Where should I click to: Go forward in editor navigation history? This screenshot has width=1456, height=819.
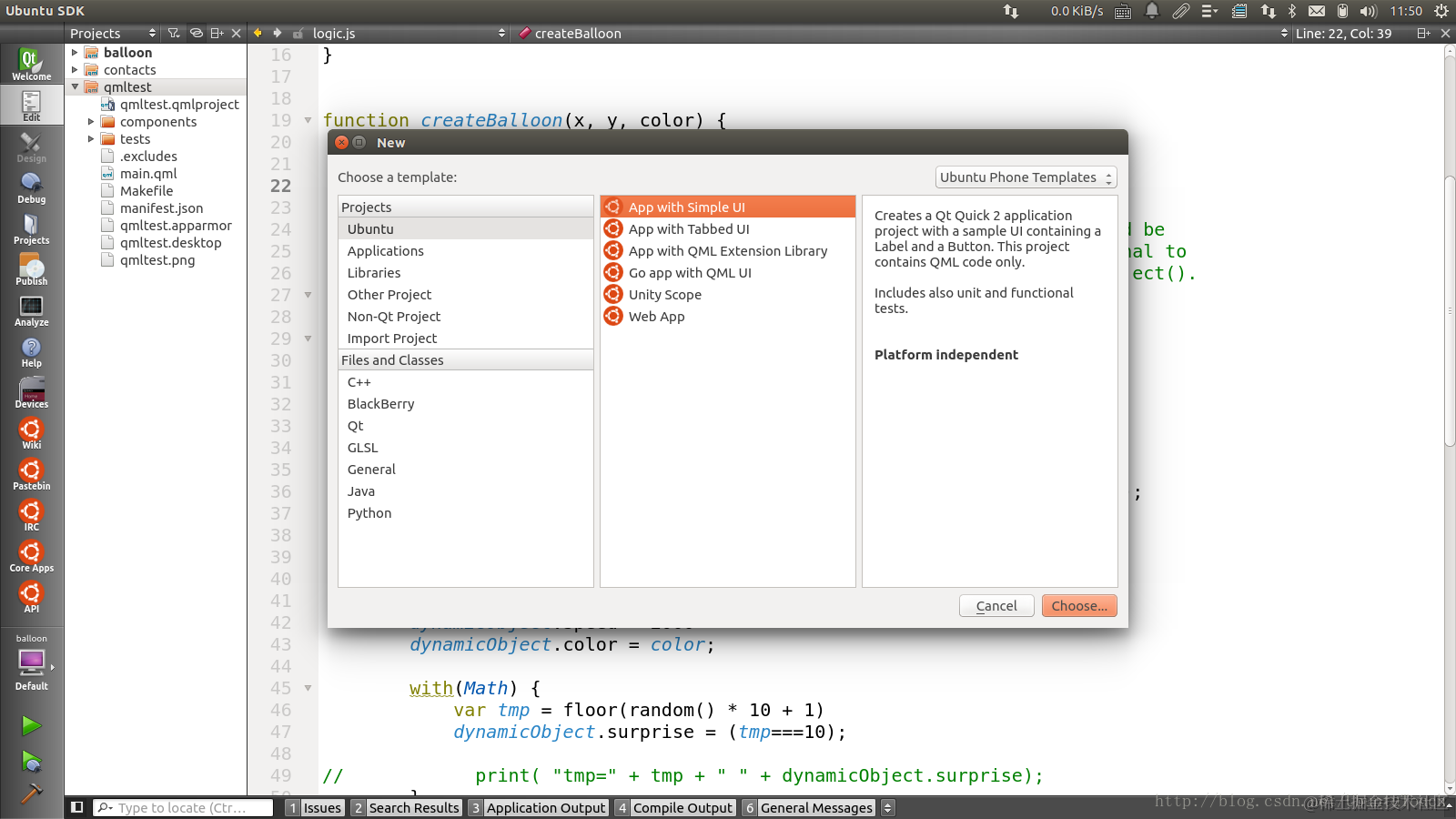tap(278, 33)
